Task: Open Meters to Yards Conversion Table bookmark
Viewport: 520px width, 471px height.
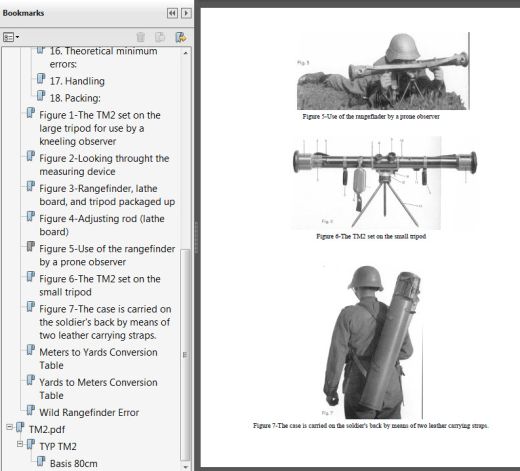Action: tap(98, 359)
